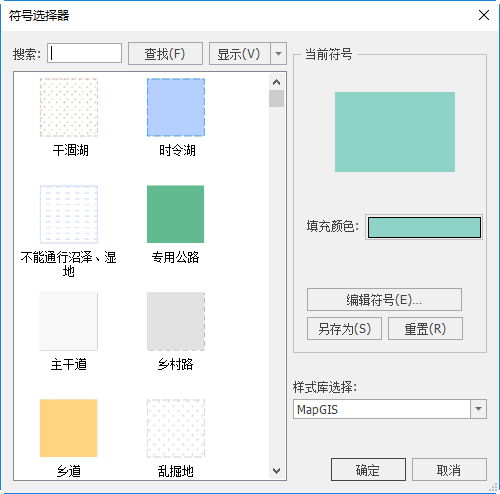Click the 查找(F) search button
The width and height of the screenshot is (500, 494).
[165, 53]
